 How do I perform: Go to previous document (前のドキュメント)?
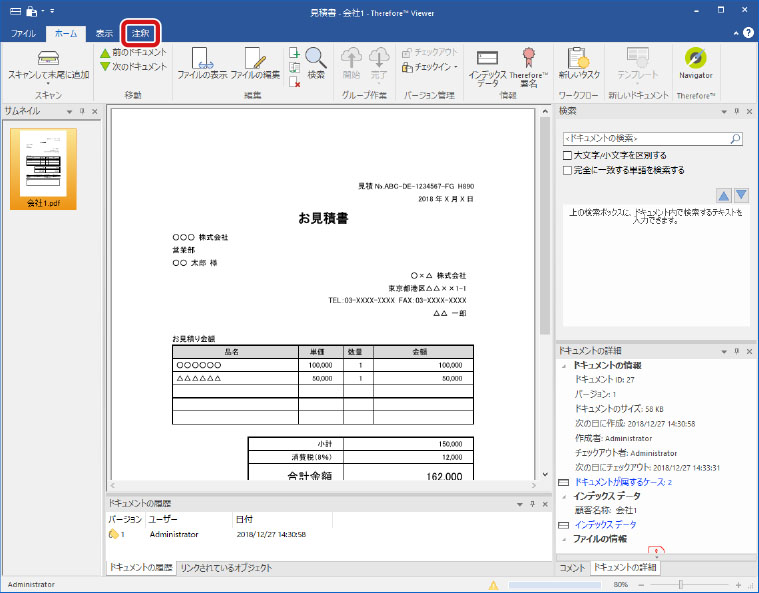point(132,52)
